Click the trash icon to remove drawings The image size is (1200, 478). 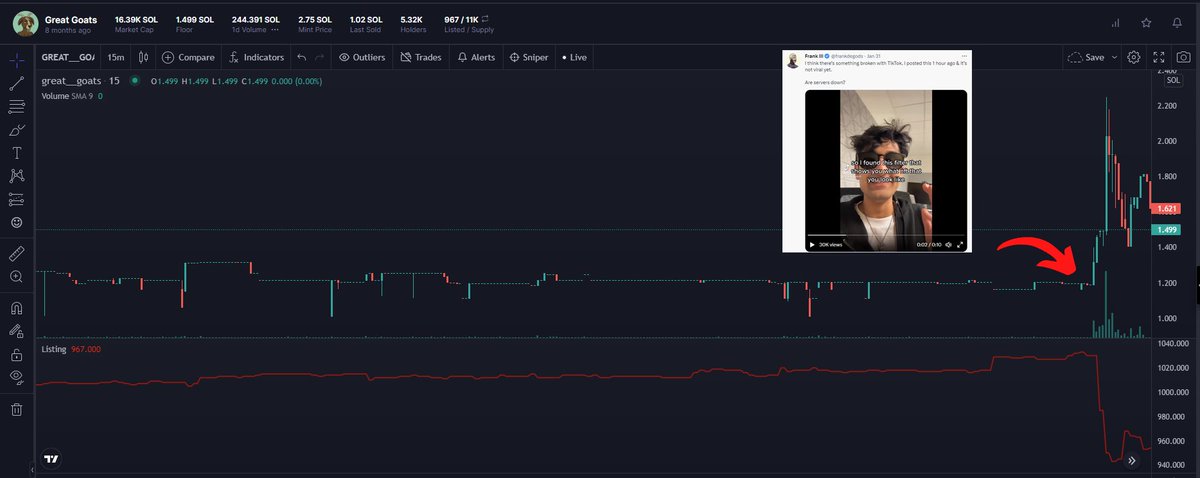pyautogui.click(x=16, y=409)
